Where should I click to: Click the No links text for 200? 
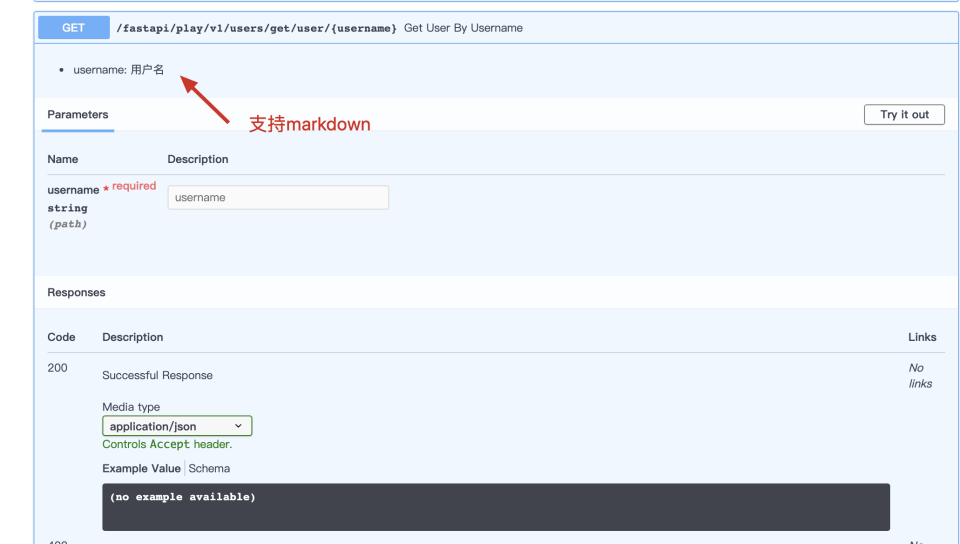[920, 376]
